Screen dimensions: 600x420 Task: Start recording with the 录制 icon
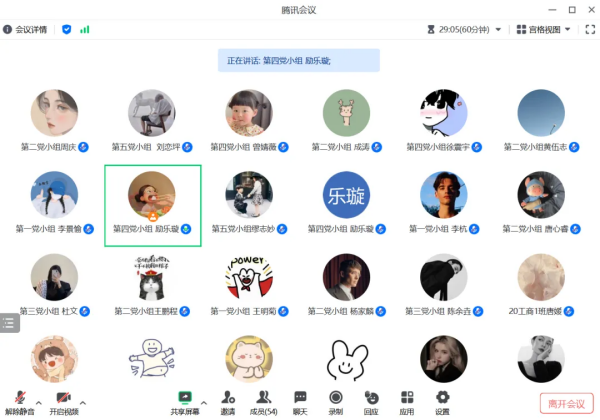coord(336,398)
